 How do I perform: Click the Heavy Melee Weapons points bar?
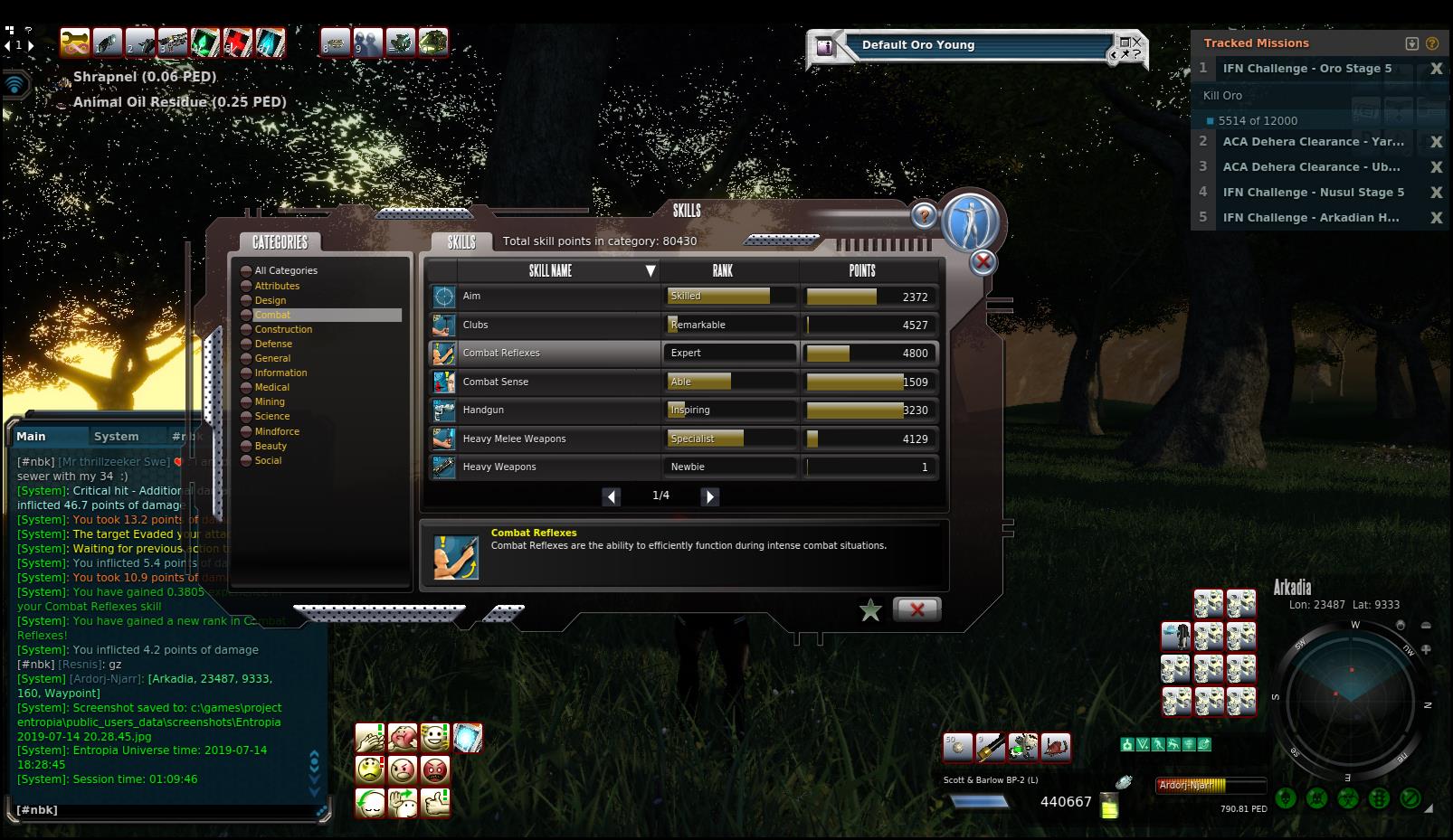point(869,439)
